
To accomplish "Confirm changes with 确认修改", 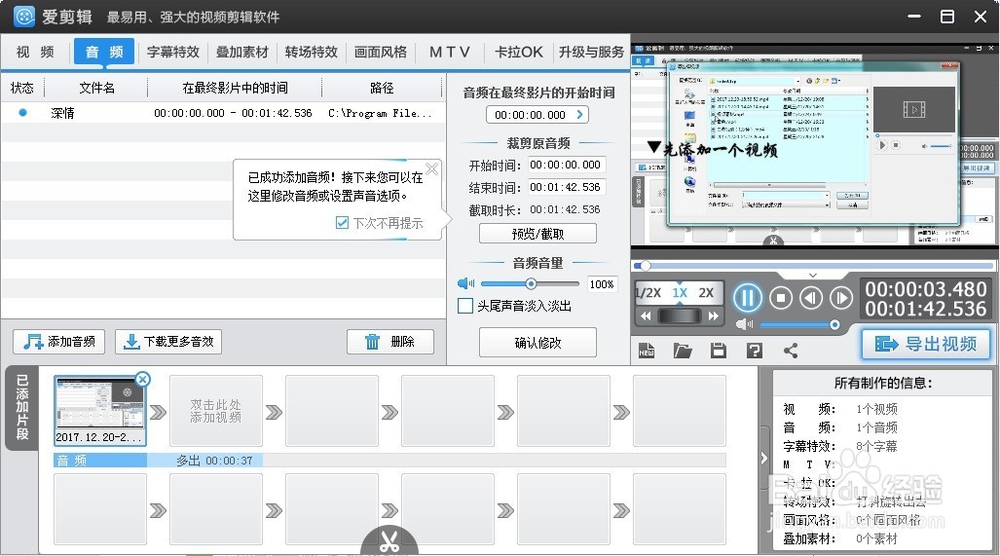I will point(538,343).
